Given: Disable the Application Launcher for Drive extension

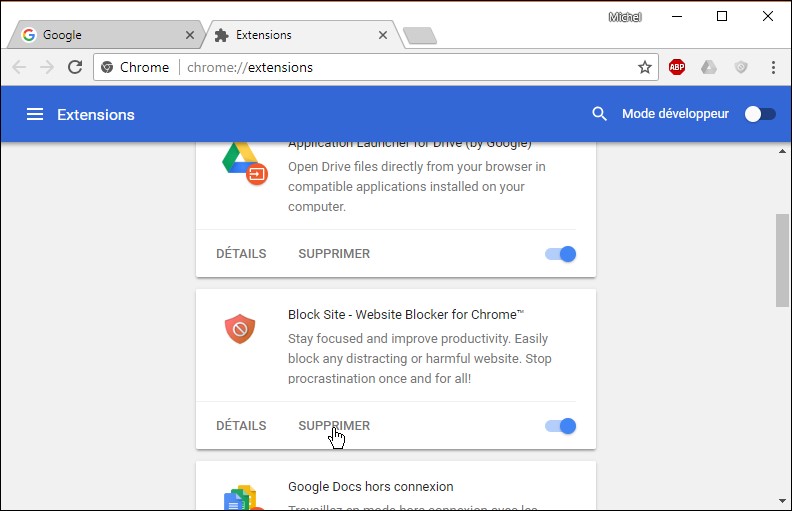Looking at the screenshot, I should pyautogui.click(x=561, y=254).
